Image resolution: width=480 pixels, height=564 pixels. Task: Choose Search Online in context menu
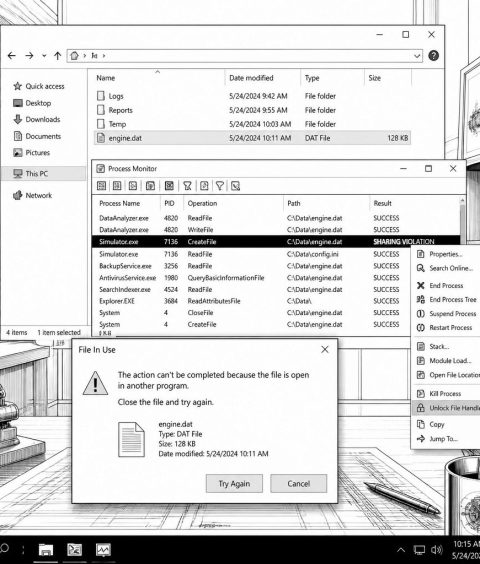446,268
